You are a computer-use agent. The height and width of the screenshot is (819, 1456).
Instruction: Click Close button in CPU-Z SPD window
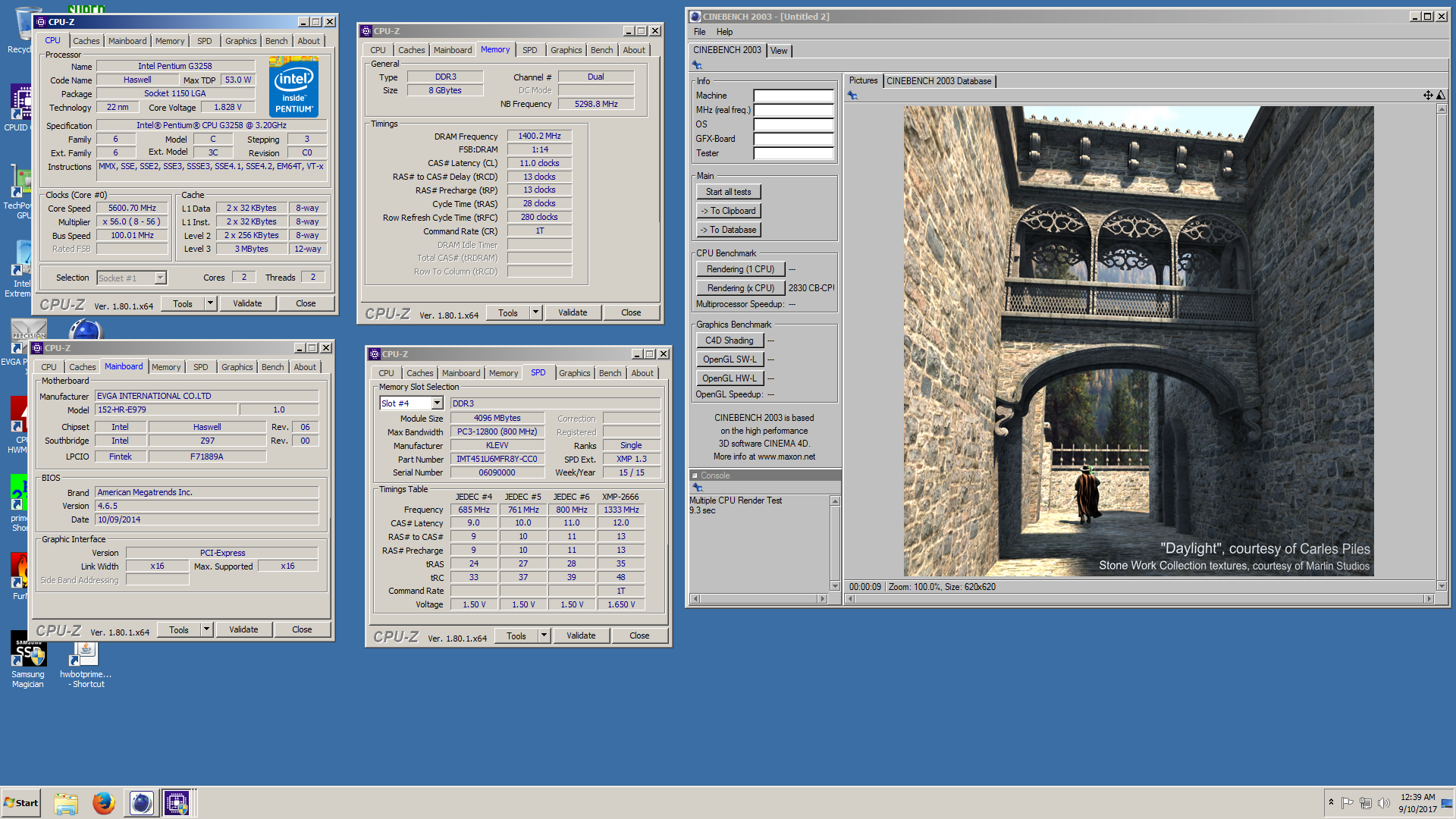pos(639,635)
